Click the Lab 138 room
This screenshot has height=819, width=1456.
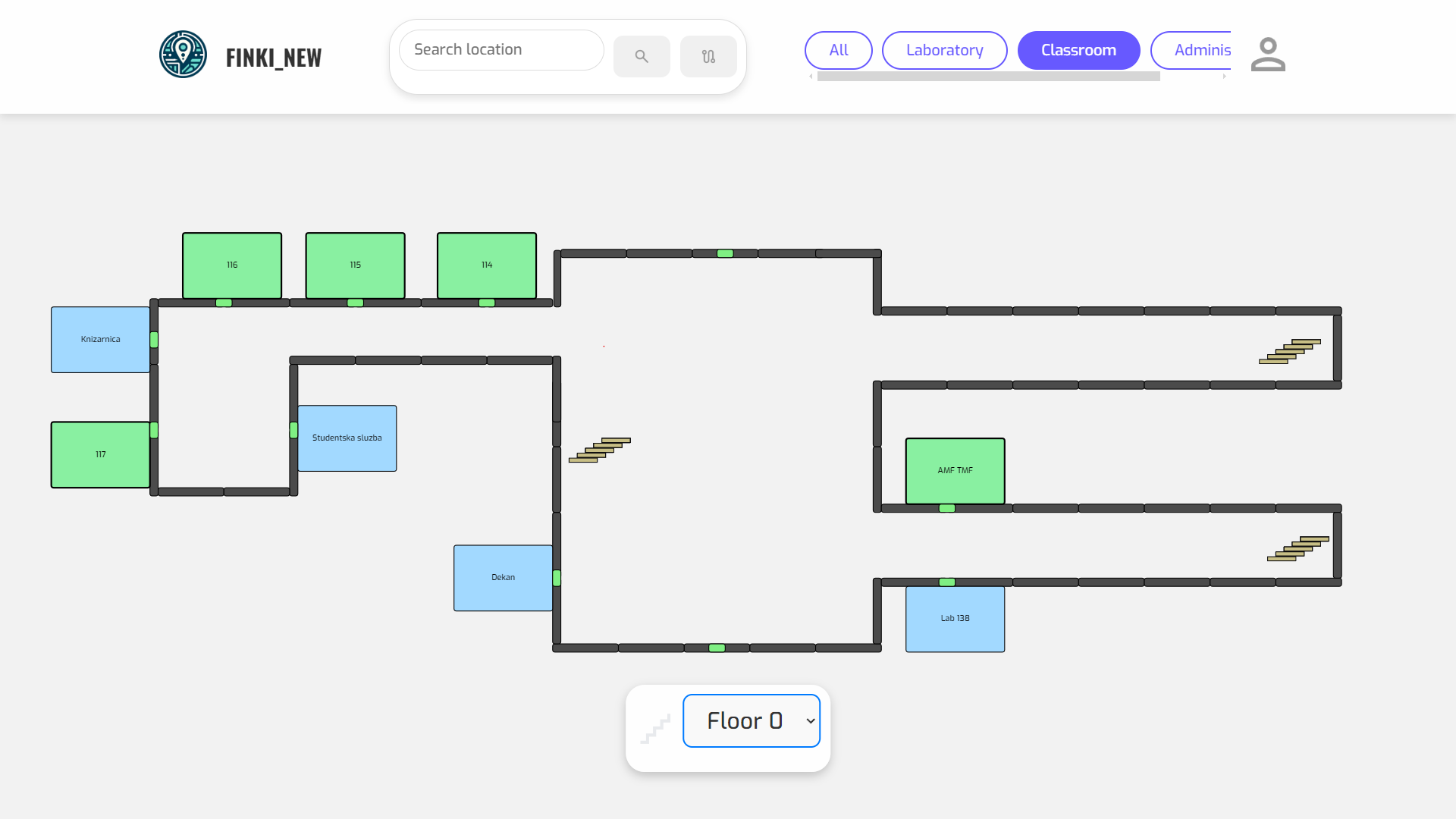(955, 618)
